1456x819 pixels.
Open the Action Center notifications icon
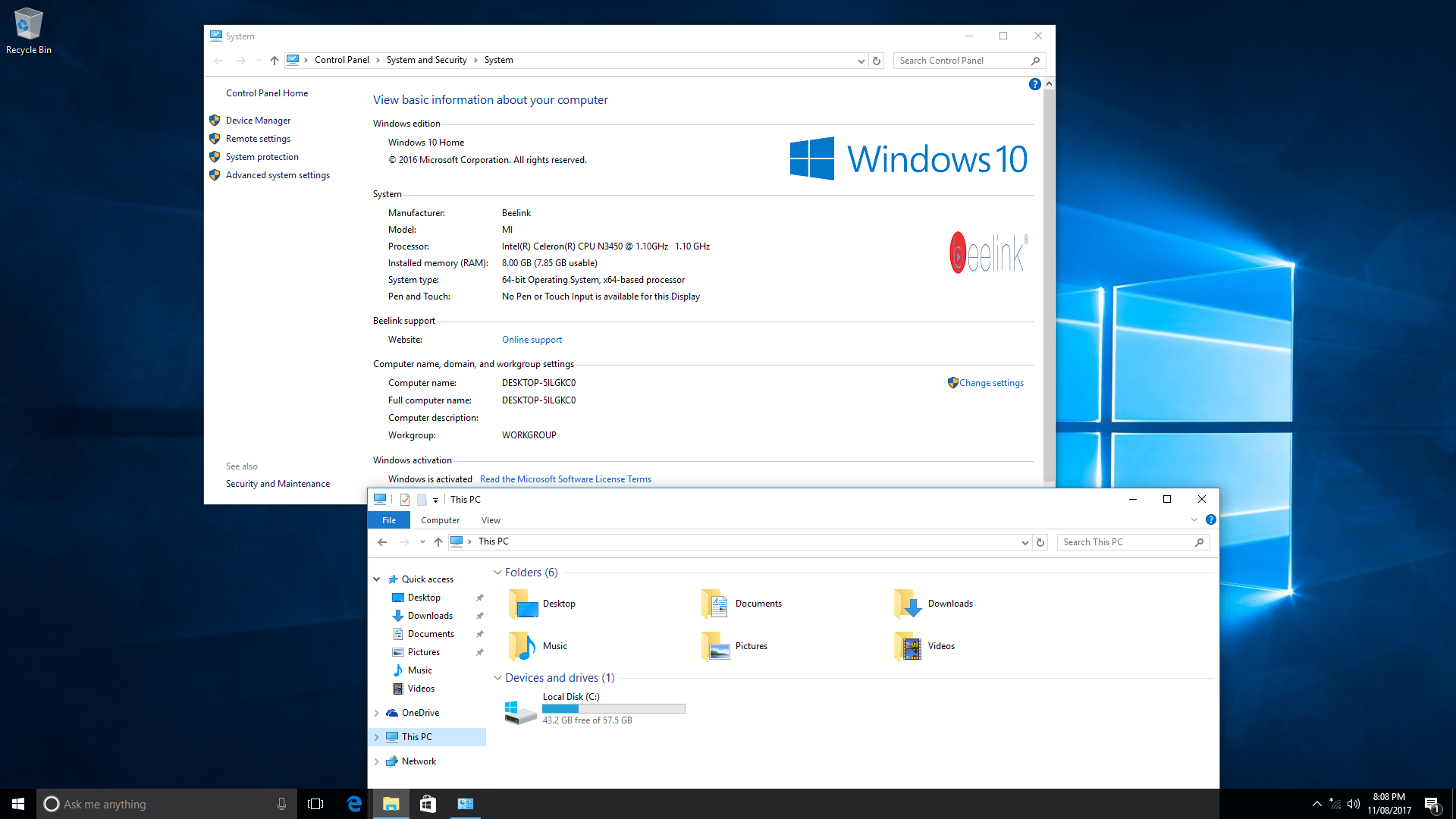[1432, 804]
